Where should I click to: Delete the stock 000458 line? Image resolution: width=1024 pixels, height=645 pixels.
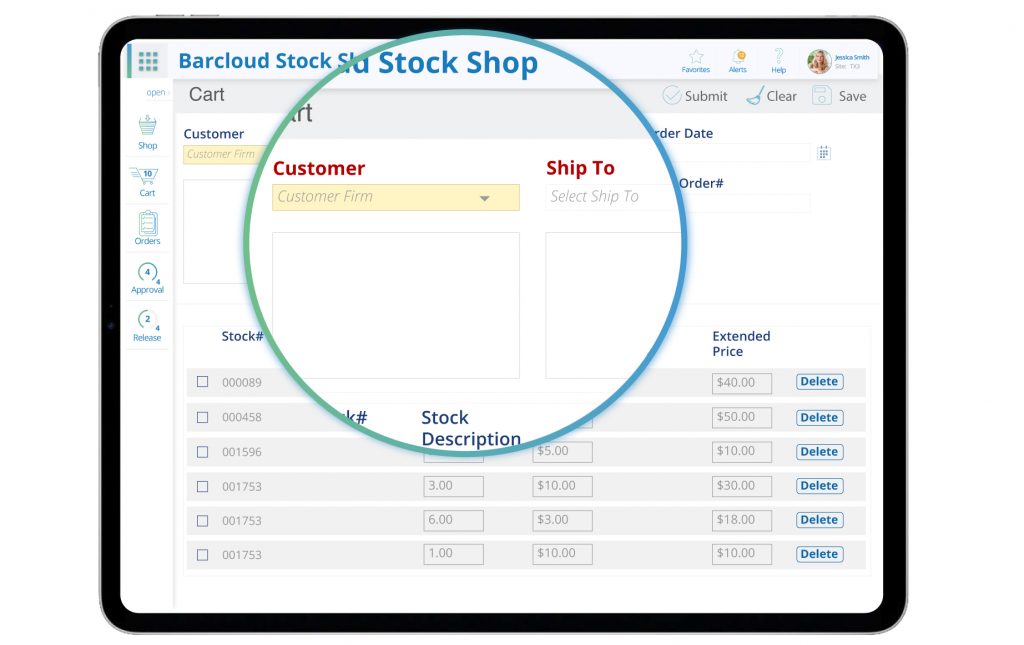(x=820, y=417)
